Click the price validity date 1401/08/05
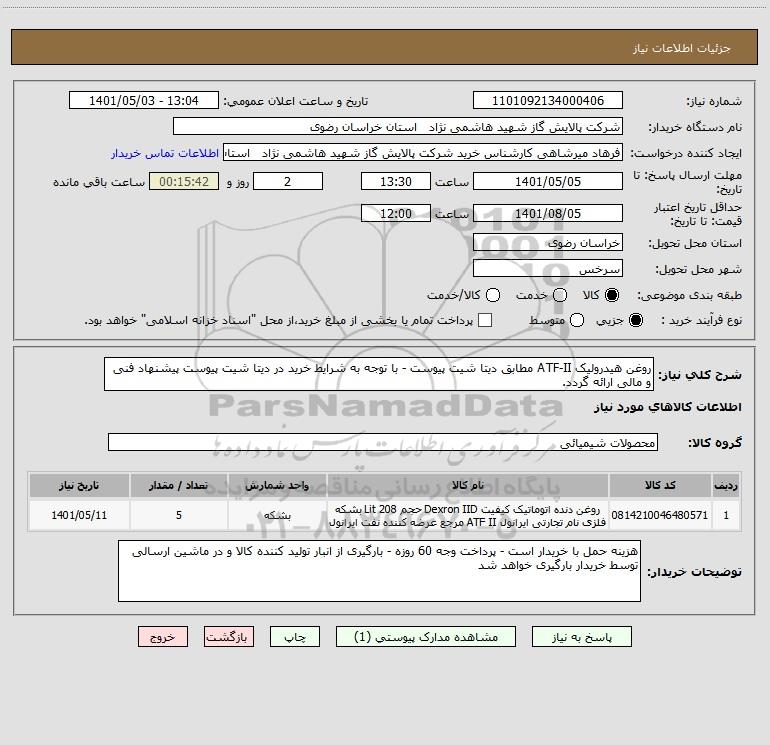The height and width of the screenshot is (745, 770). pyautogui.click(x=548, y=213)
